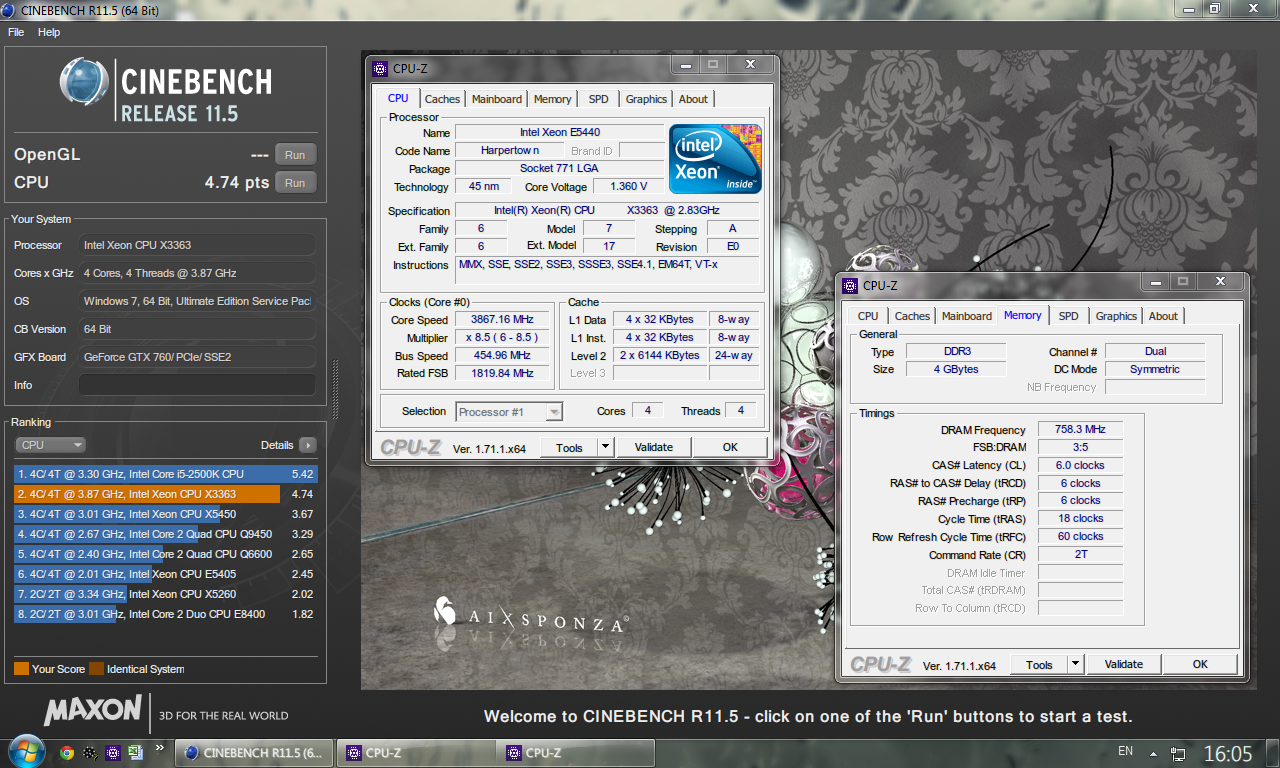This screenshot has height=768, width=1280.
Task: Select ranking row Core 2 Duo CPU E8400
Action: pyautogui.click(x=166, y=614)
